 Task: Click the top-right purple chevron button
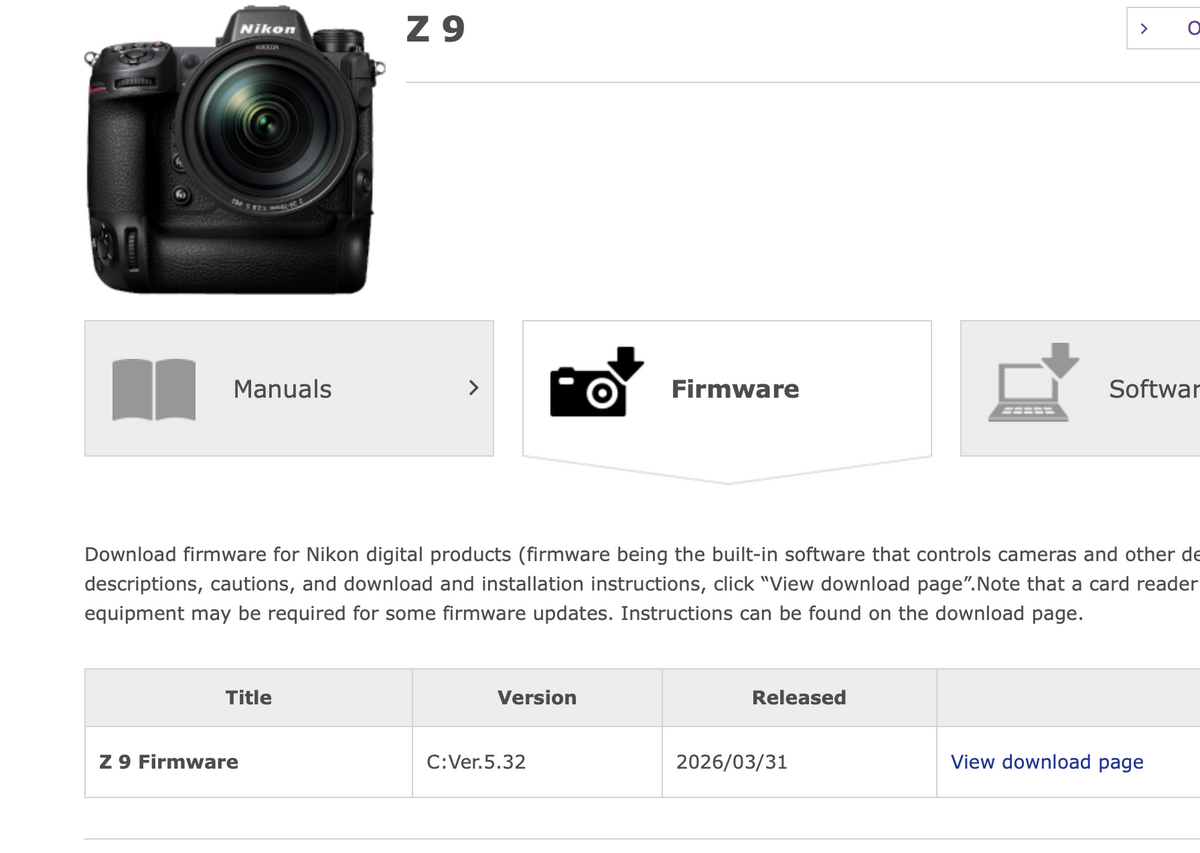pos(1144,29)
